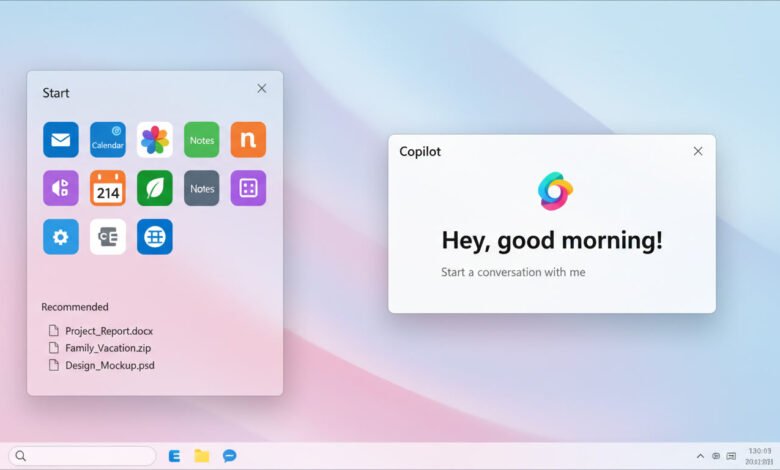Open File Explorer folder on taskbar
This screenshot has width=780, height=470.
coord(201,456)
